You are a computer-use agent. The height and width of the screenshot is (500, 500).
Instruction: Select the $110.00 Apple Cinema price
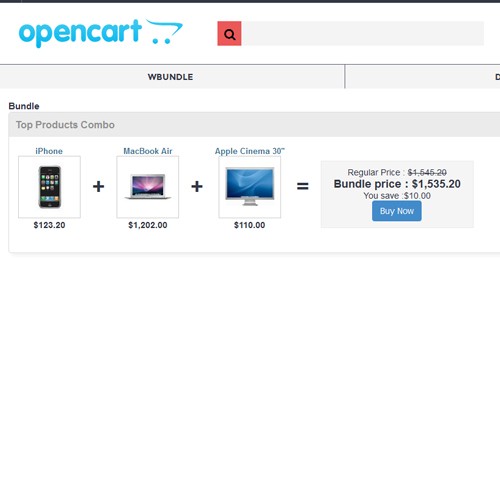(250, 225)
